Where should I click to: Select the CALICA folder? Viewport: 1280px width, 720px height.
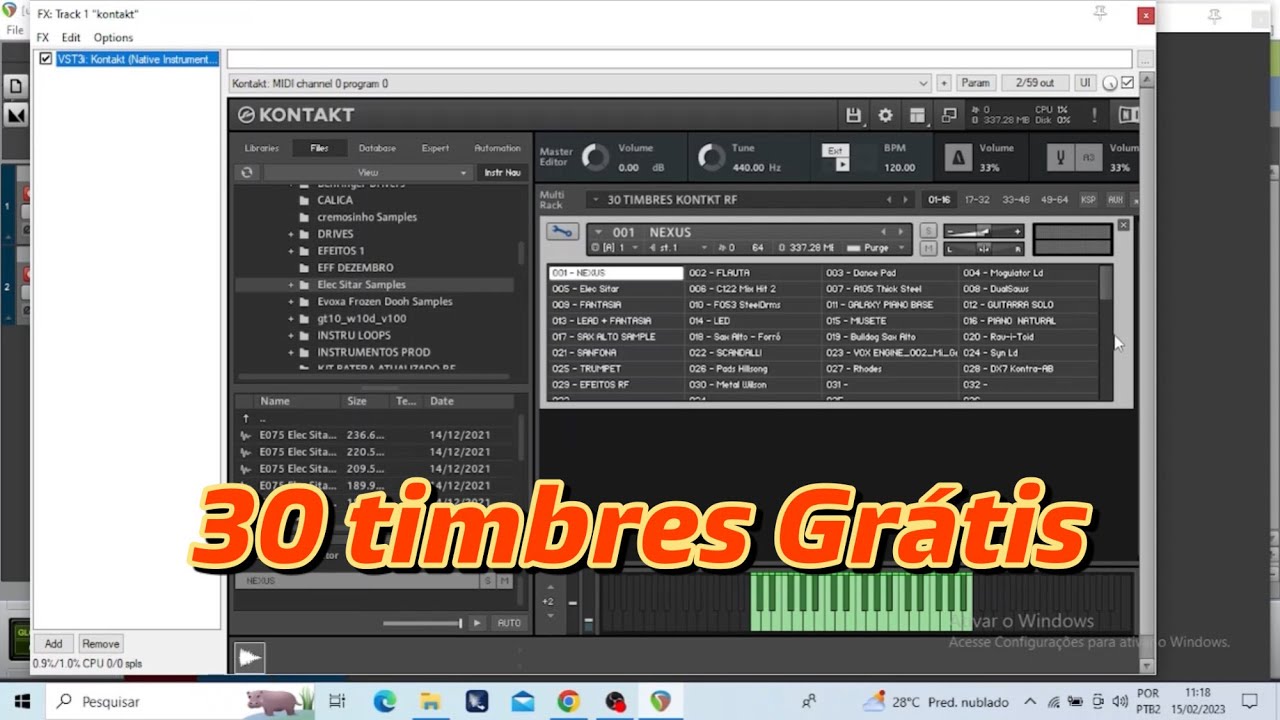(335, 200)
